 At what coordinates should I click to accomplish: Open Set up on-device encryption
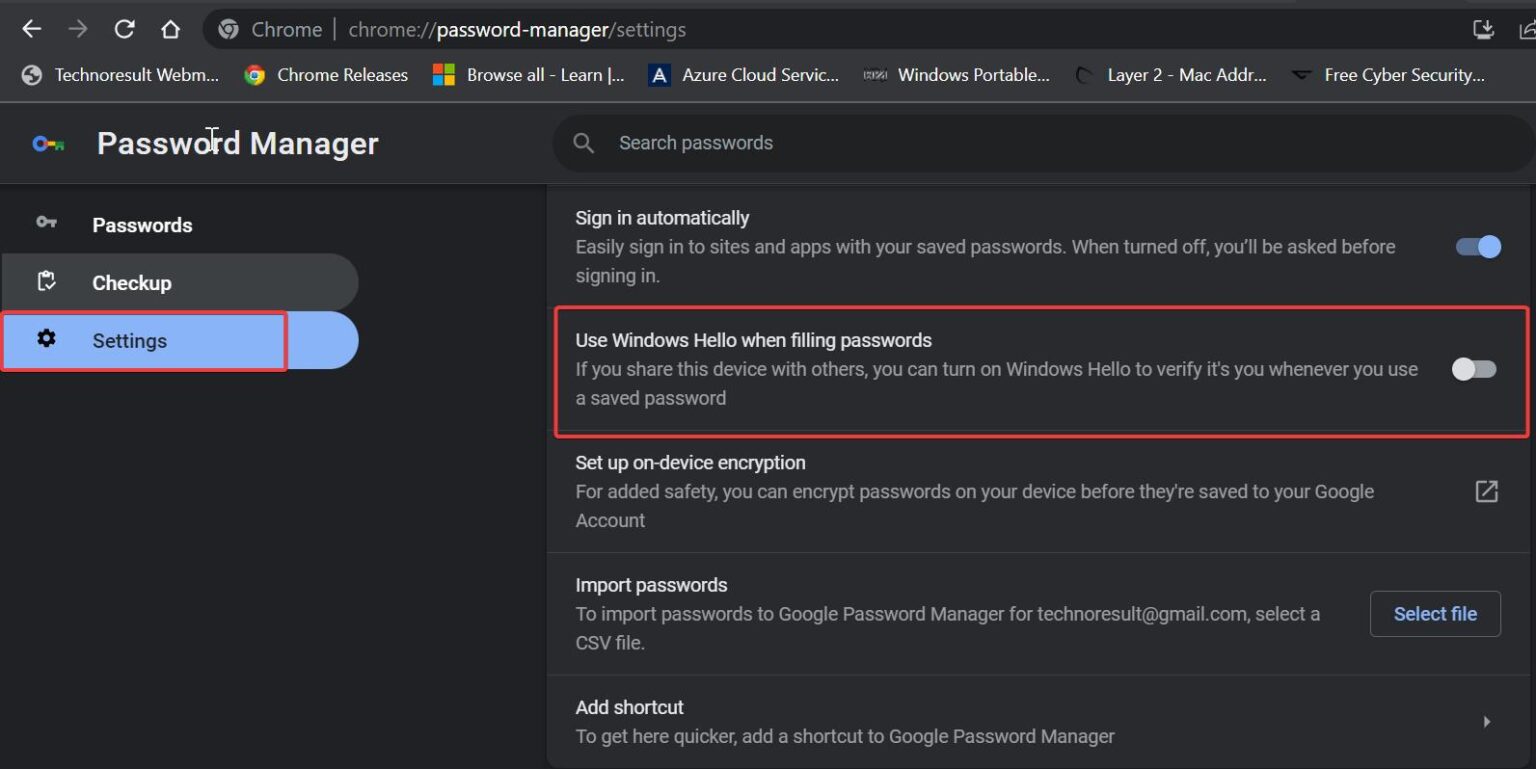690,462
